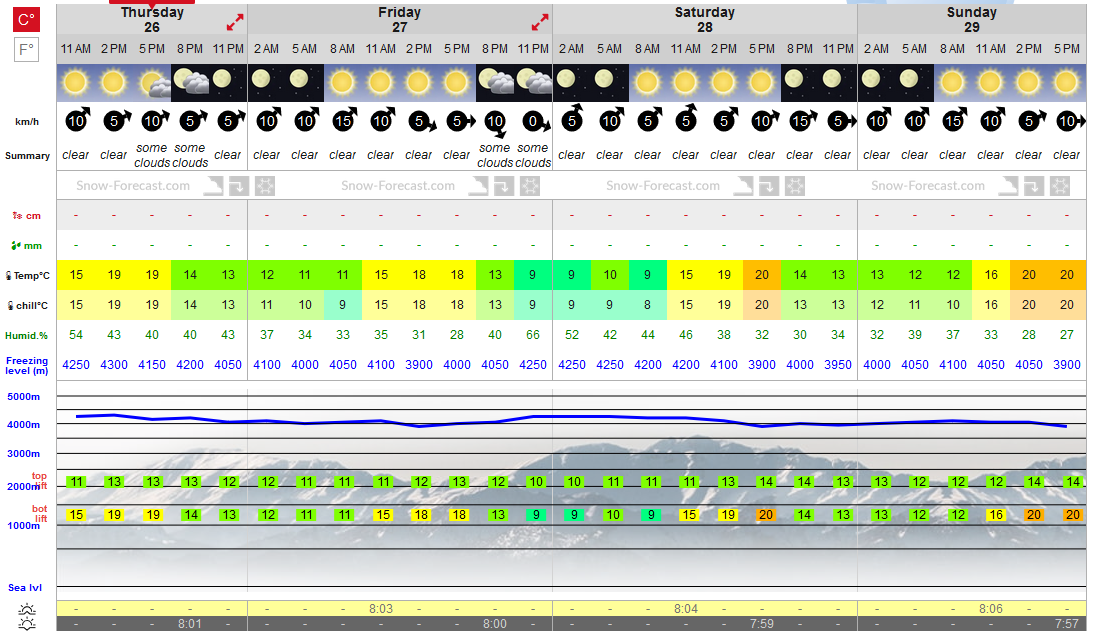Expand Friday 27 forecast with red arrows

pos(540,22)
